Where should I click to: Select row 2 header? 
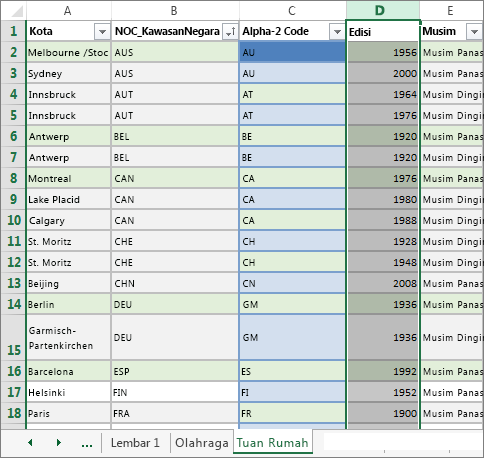(x=13, y=52)
